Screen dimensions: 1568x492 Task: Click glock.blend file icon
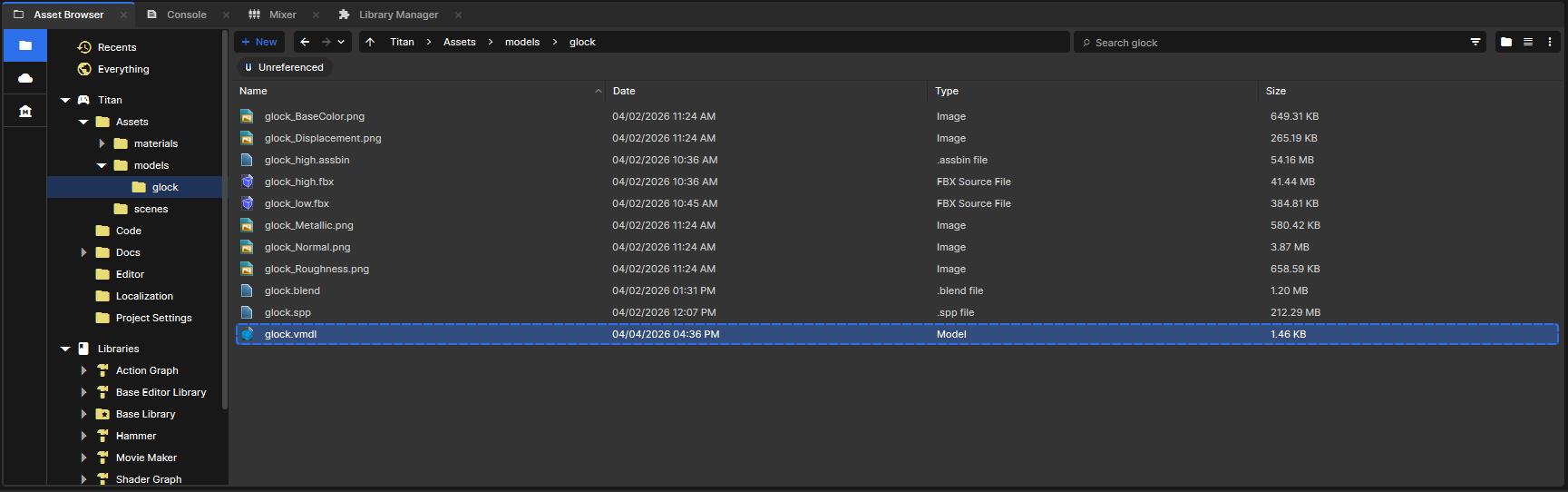click(247, 290)
